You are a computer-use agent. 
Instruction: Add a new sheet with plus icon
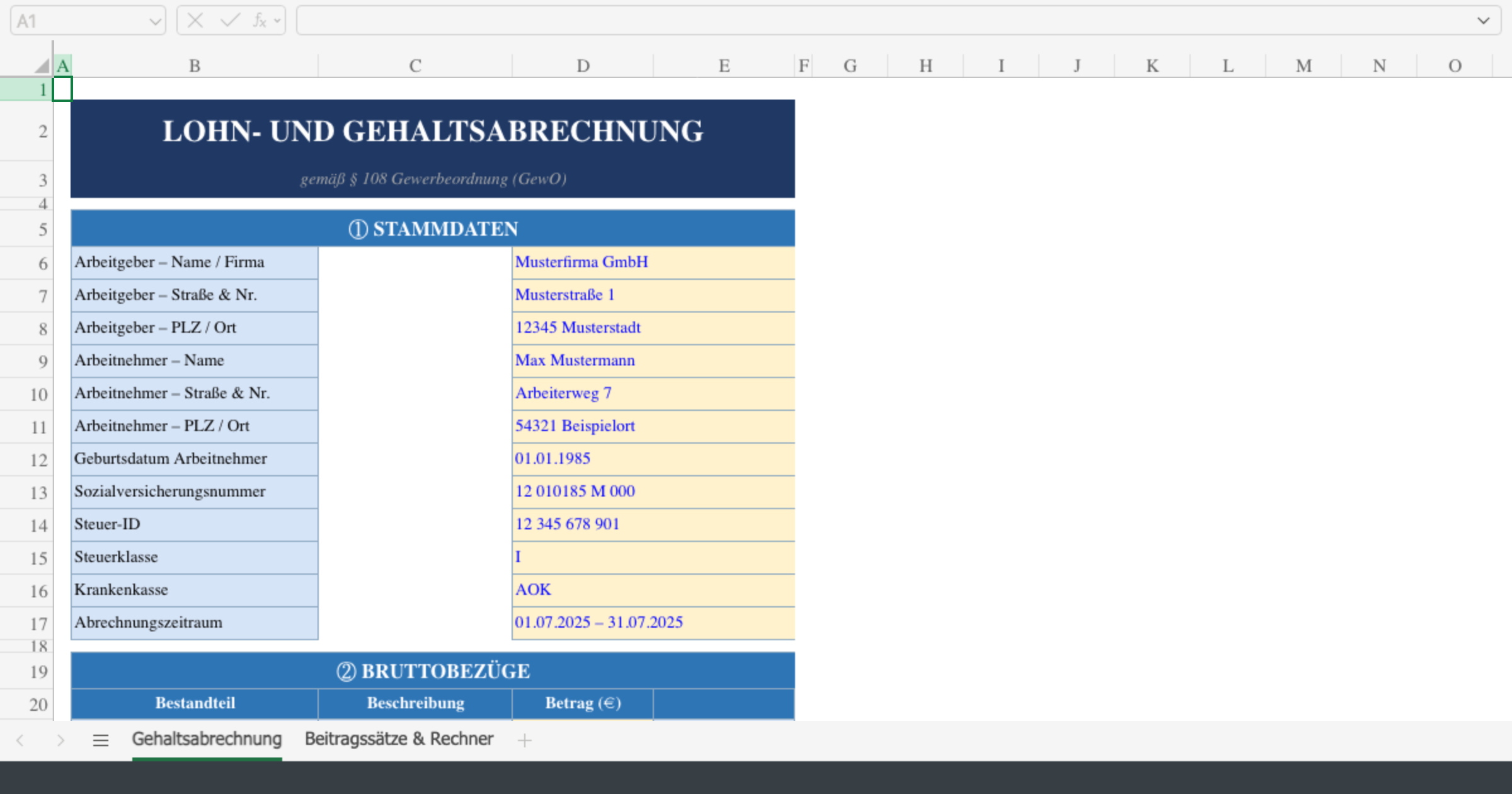(524, 740)
